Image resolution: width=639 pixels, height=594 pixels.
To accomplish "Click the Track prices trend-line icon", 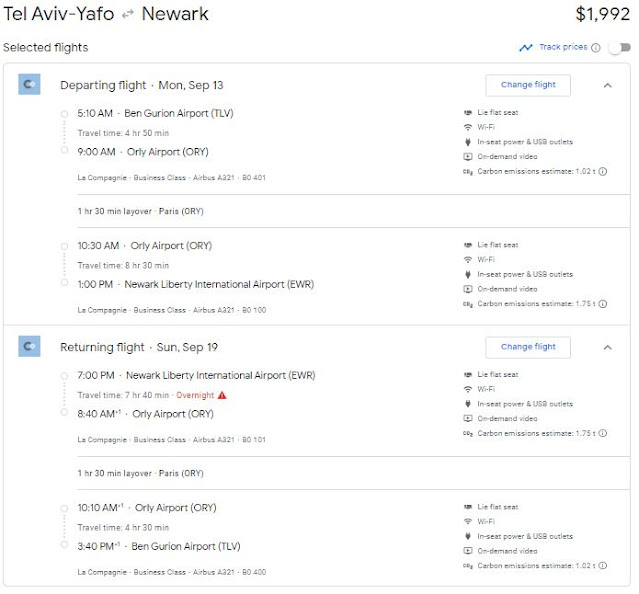I will tap(526, 47).
